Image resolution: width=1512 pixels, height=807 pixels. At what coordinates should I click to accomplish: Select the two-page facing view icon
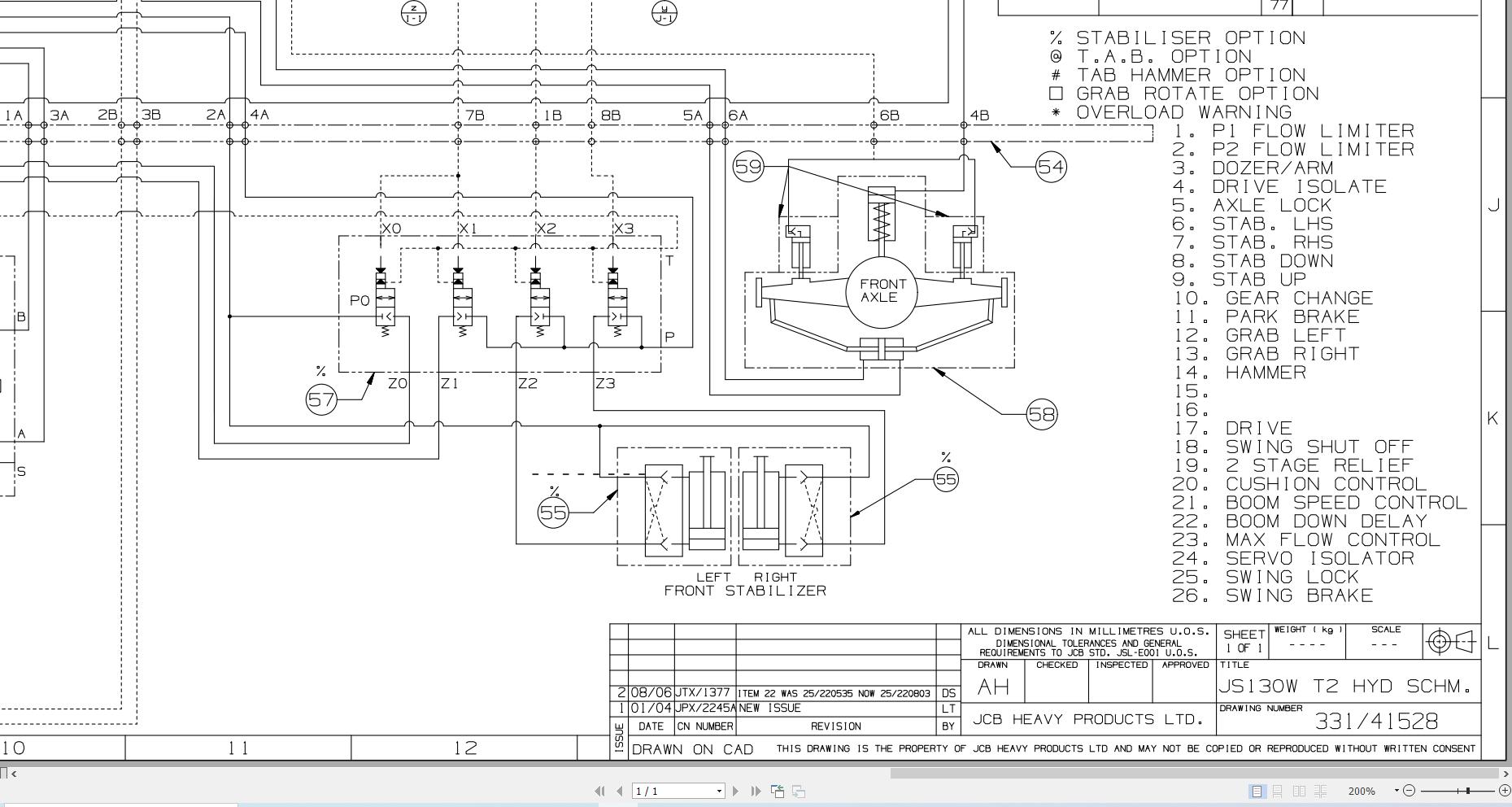pyautogui.click(x=1299, y=792)
